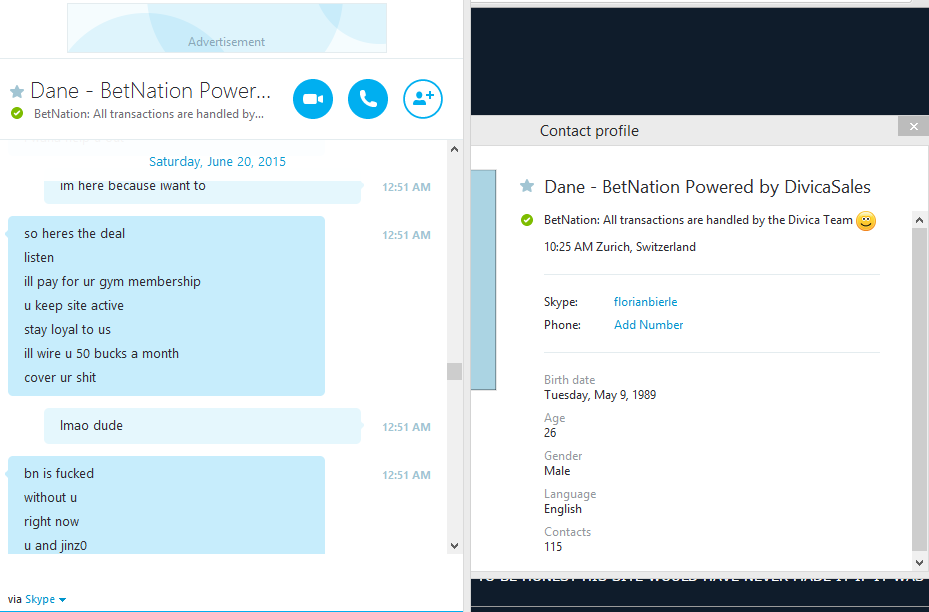
Task: Click the Contacts count 115
Action: coord(553,547)
